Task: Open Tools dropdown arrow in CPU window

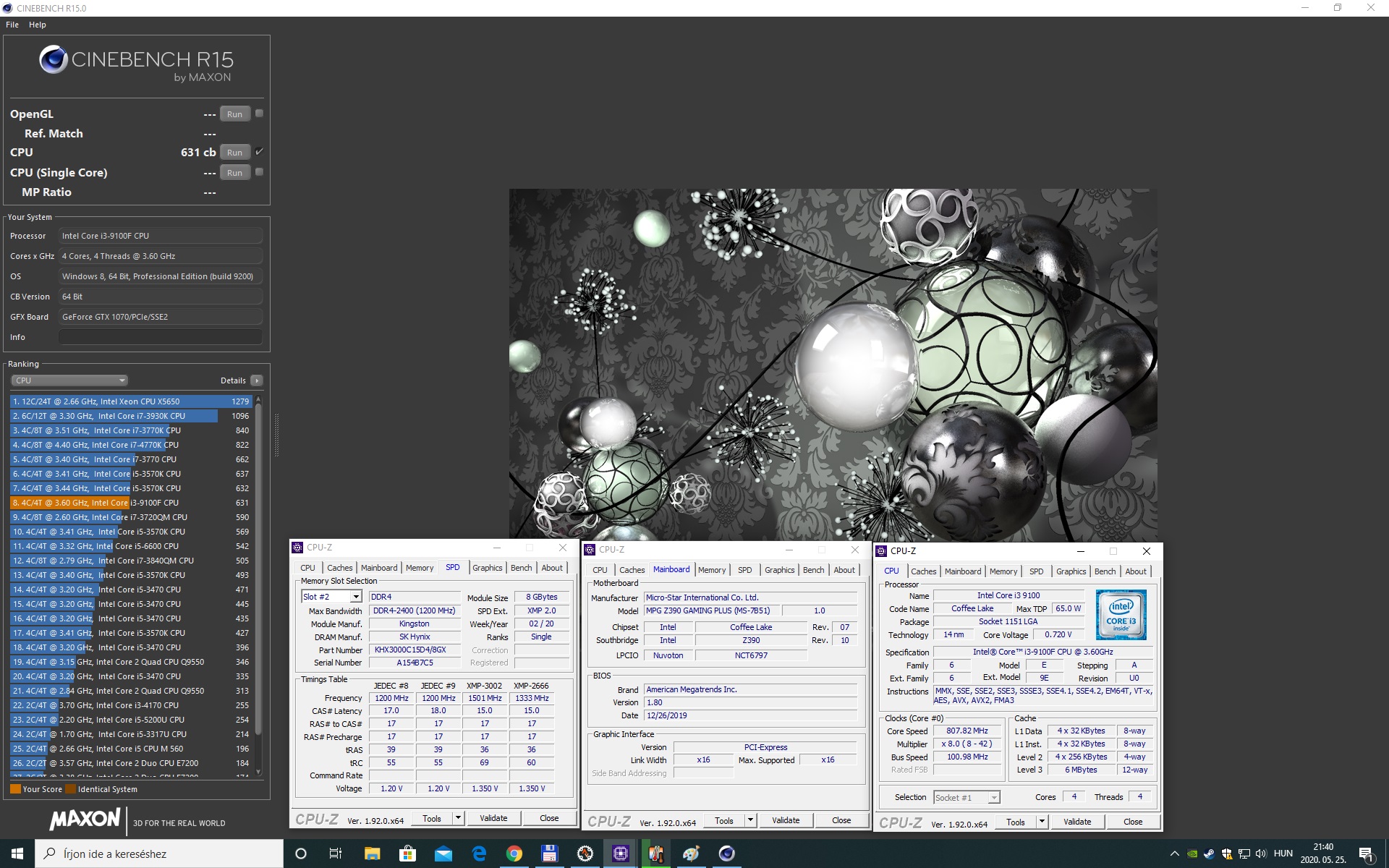Action: point(1042,822)
